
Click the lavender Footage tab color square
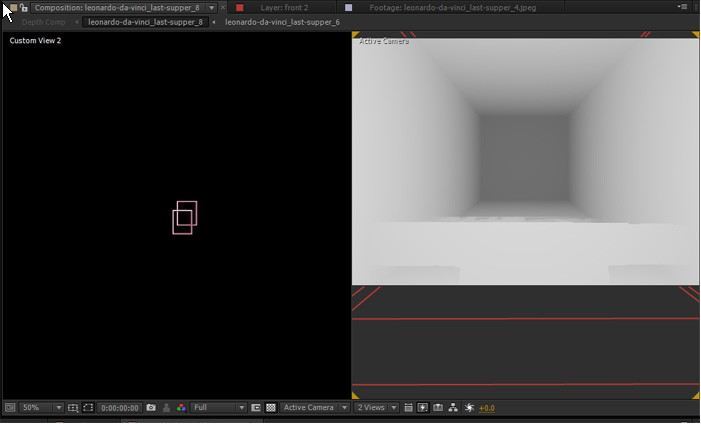[348, 8]
